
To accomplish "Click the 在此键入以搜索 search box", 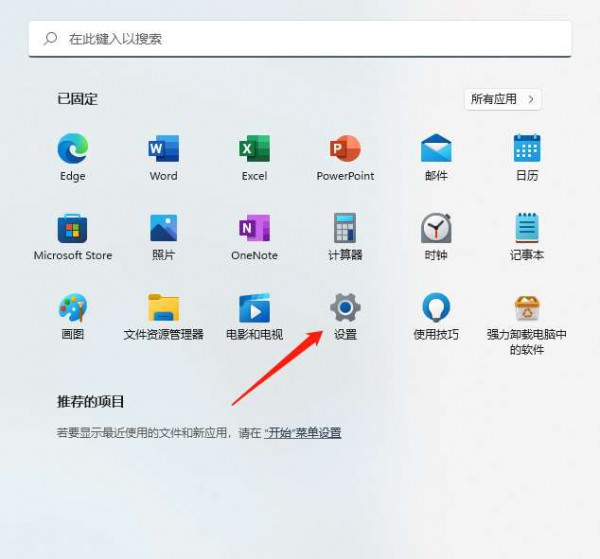I will pos(300,39).
